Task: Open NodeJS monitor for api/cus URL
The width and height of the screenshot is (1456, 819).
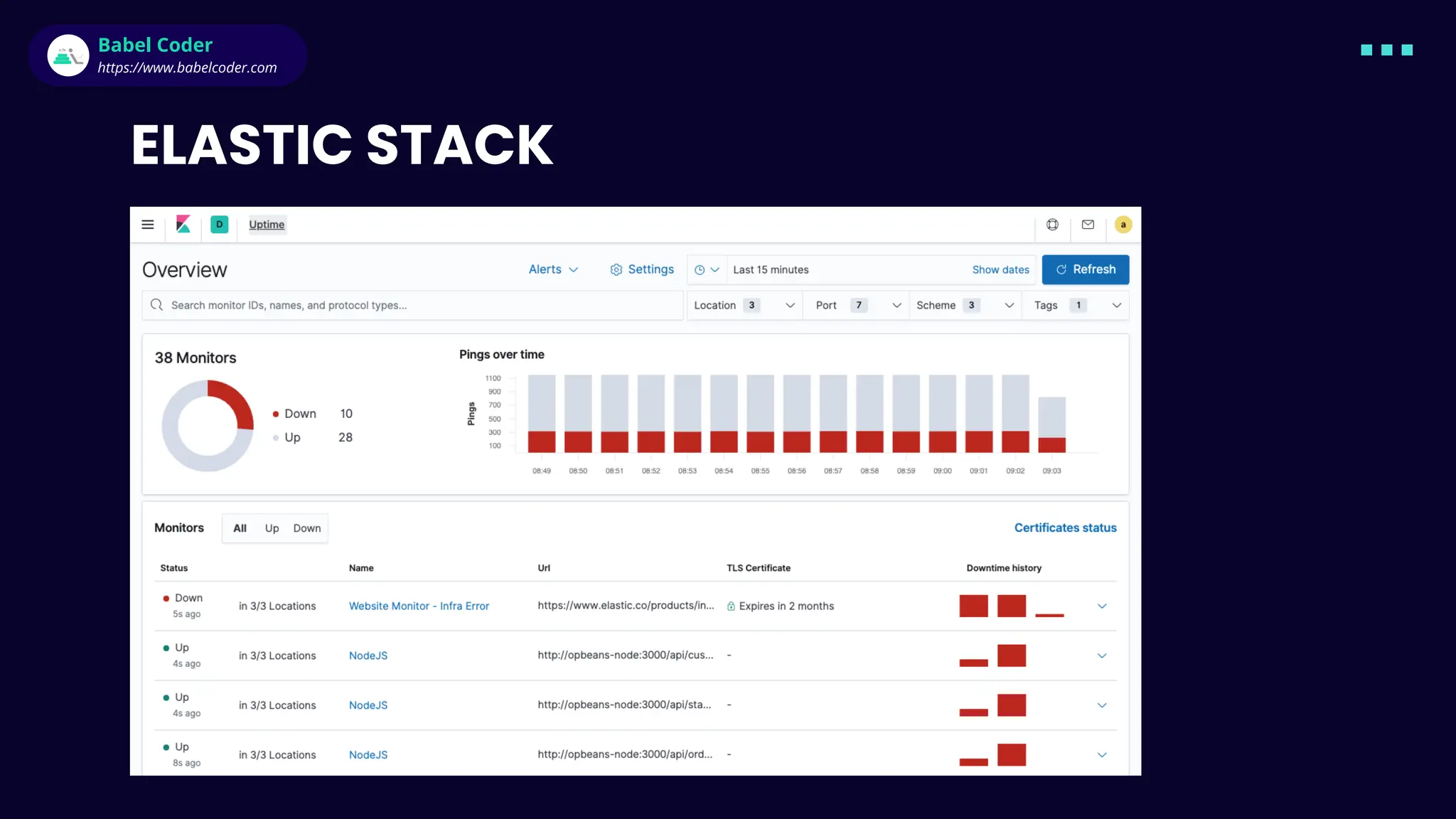Action: [368, 655]
